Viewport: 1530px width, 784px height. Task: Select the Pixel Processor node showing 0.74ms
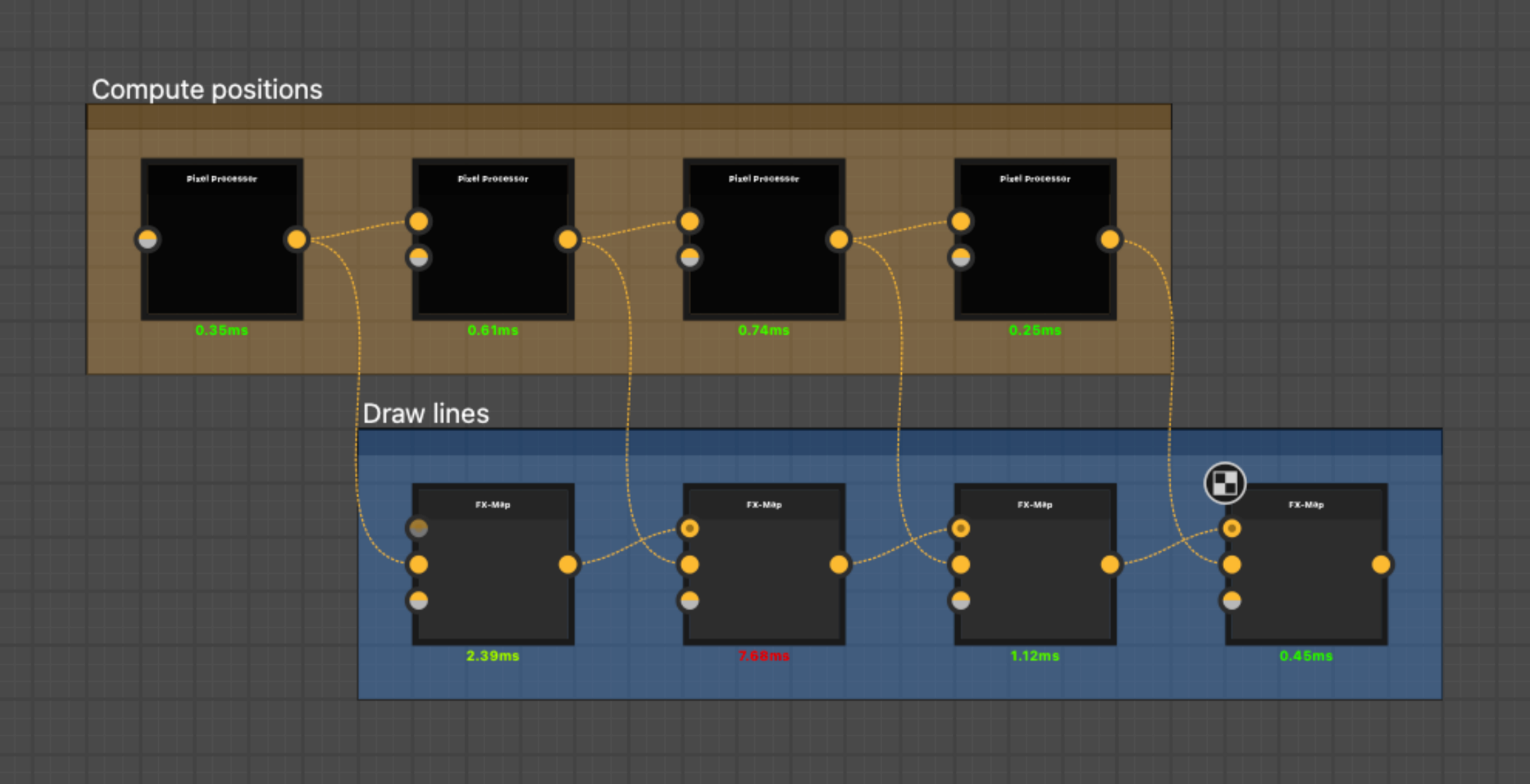pyautogui.click(x=763, y=238)
